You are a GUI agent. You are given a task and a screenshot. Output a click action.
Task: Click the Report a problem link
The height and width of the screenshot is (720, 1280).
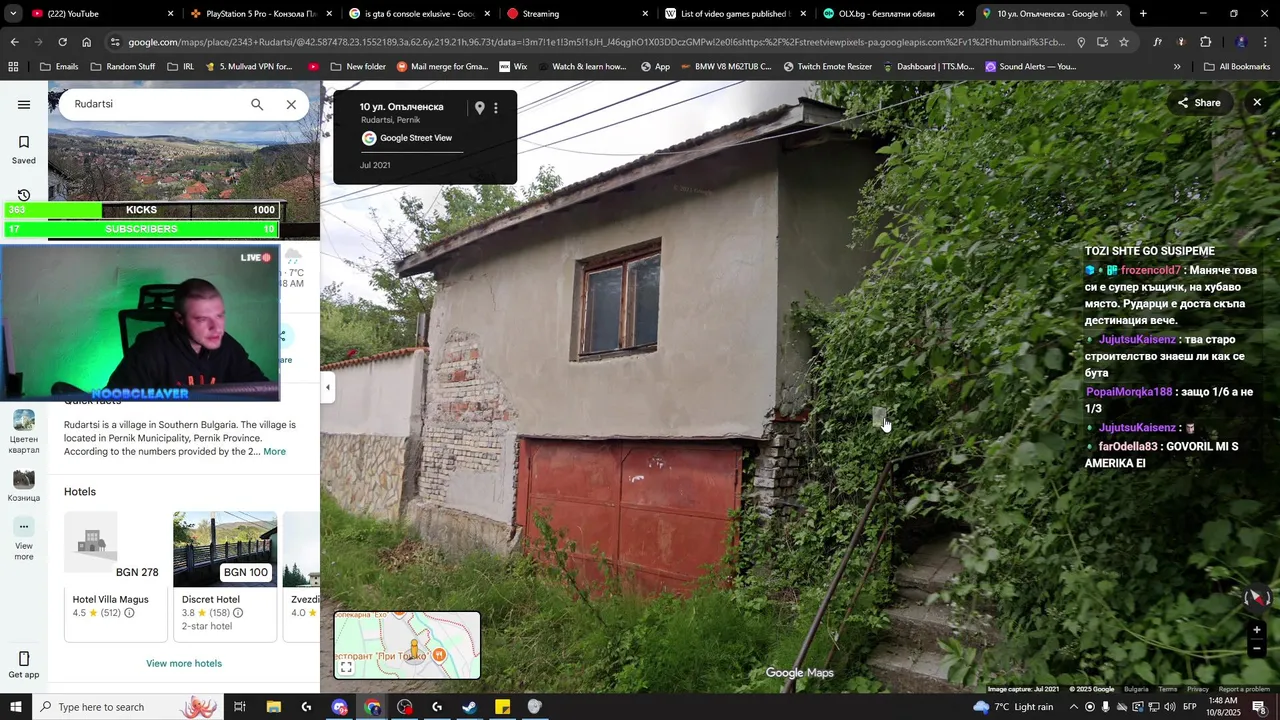[x=1244, y=689]
